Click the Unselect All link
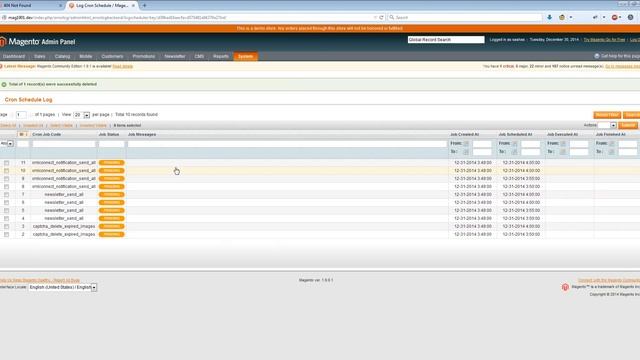640x360 pixels. pyautogui.click(x=33, y=126)
